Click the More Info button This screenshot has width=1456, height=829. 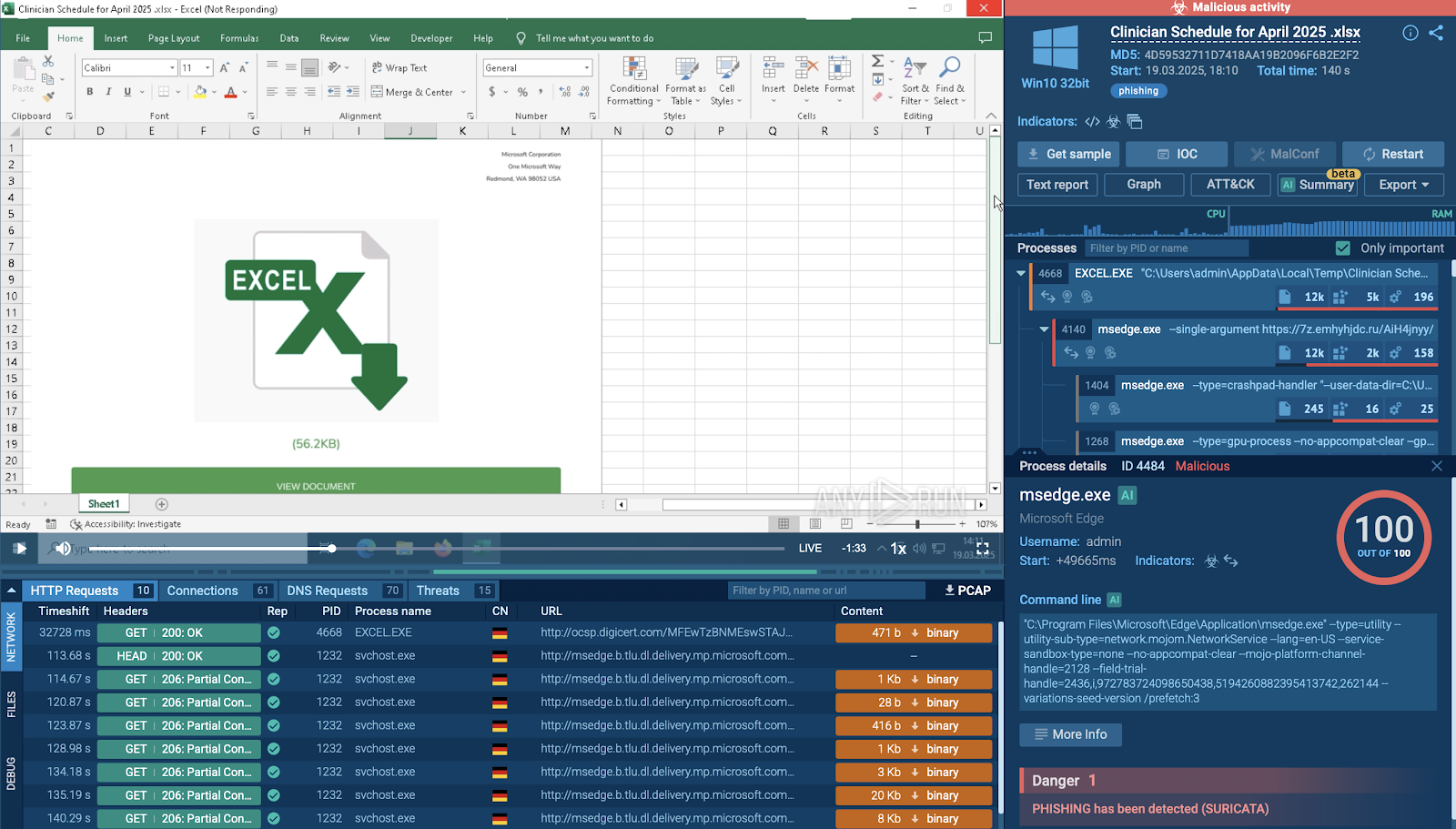pyautogui.click(x=1070, y=734)
